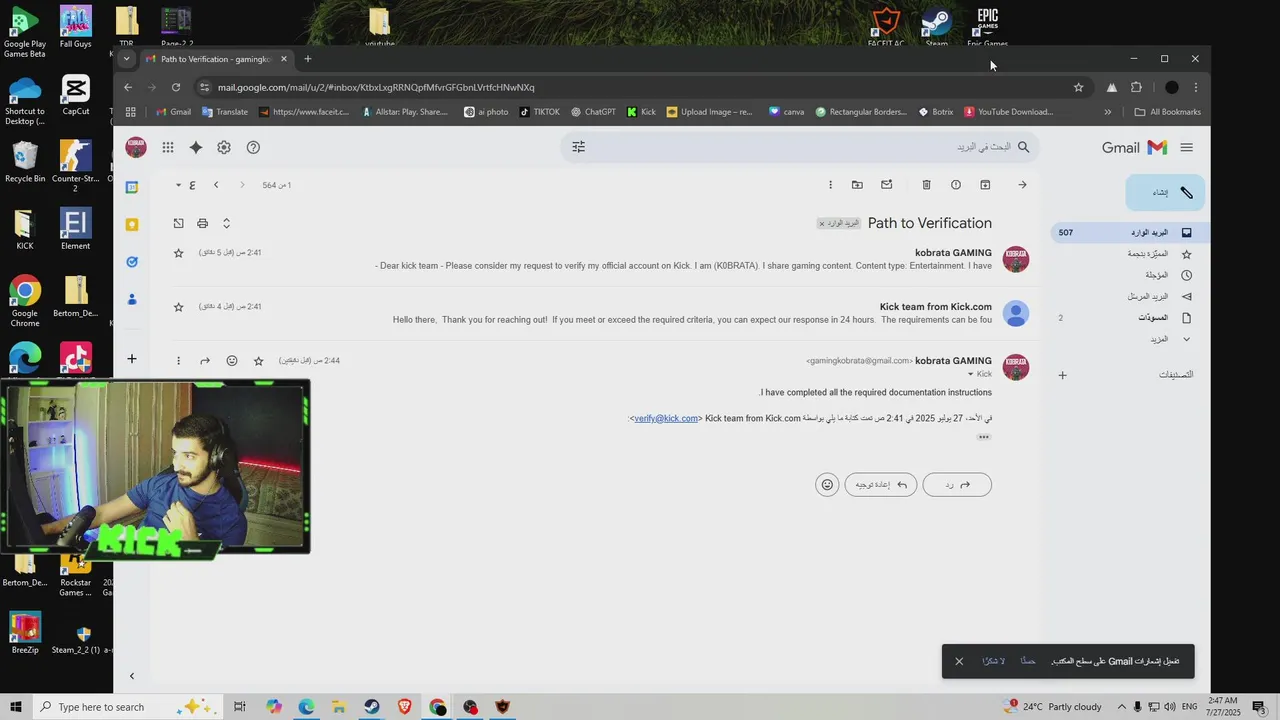Archive the Path to Verification conversation
Screen dimensions: 1280x720
985,185
